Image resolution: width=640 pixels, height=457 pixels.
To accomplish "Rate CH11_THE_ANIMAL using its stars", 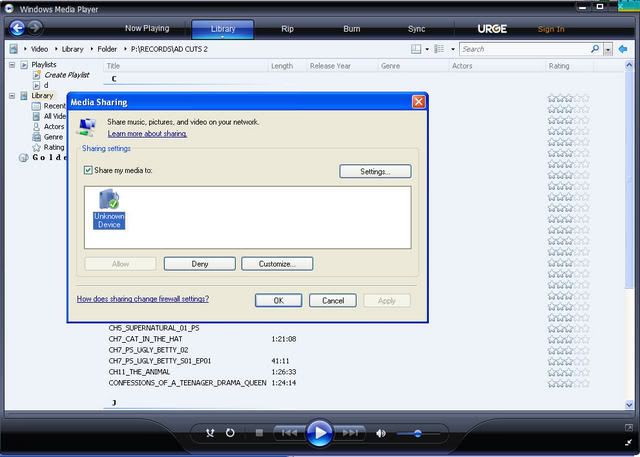I will coord(569,372).
